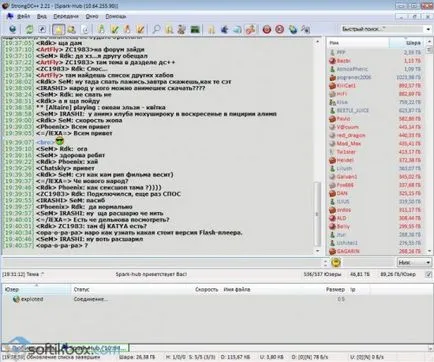434x362 pixels.
Task: Click the StrongDC++ icon left of Файл menu
Action: point(10,16)
